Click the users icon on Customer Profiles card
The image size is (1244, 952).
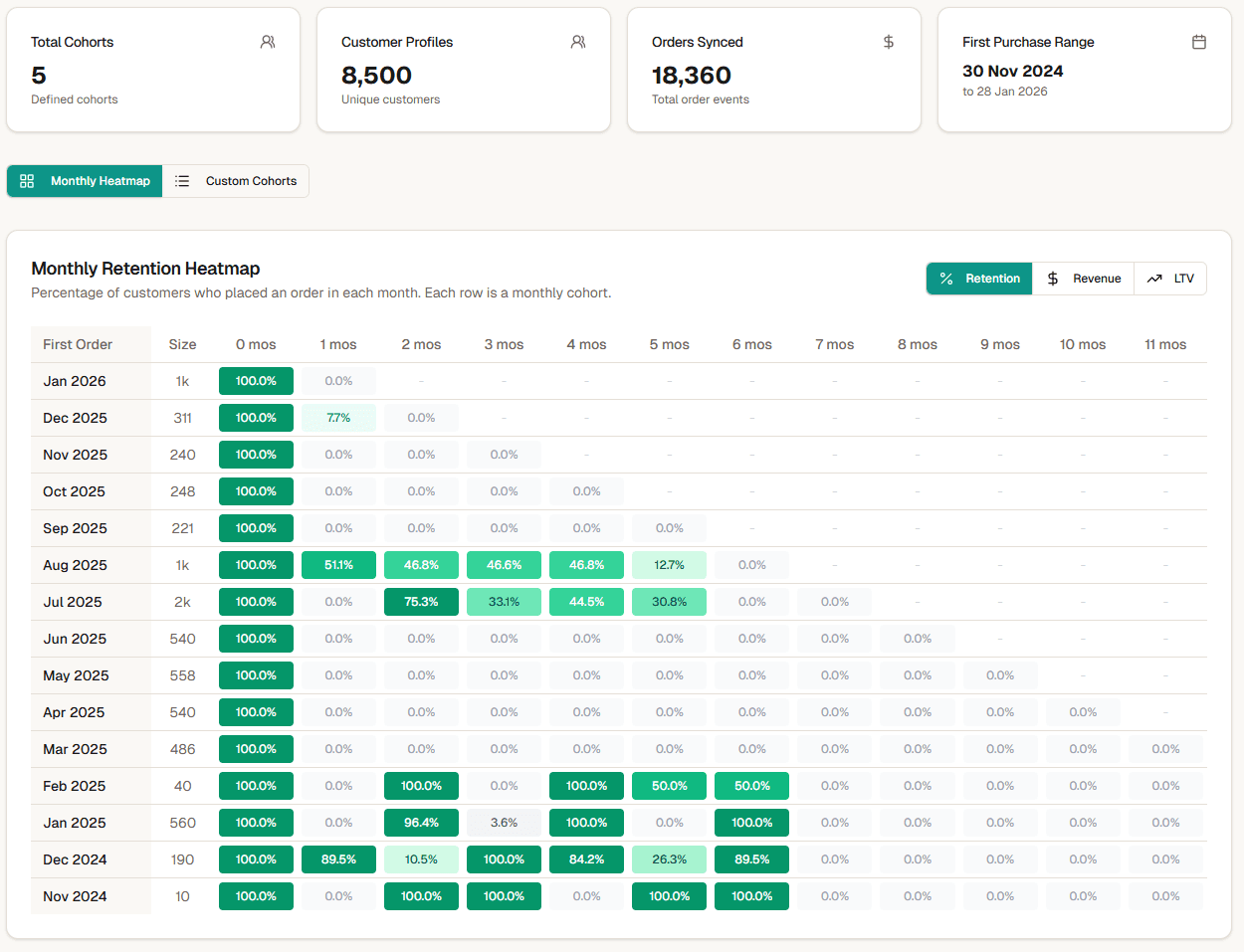(x=578, y=42)
